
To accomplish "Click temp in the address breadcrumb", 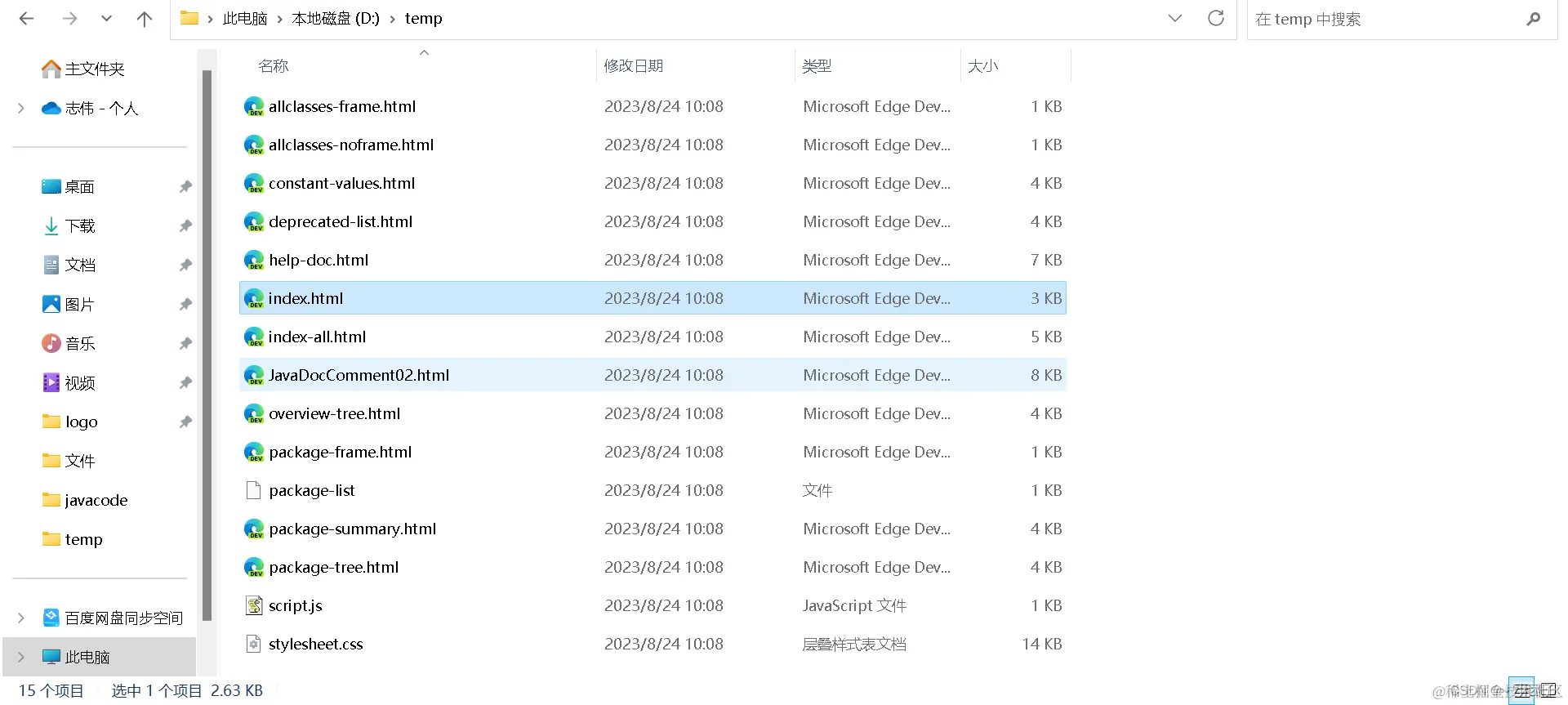I will coord(423,18).
